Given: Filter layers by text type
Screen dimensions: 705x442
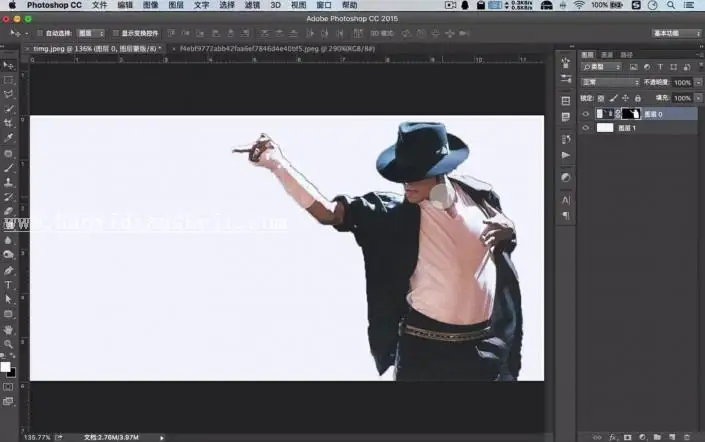Looking at the screenshot, I should point(660,67).
